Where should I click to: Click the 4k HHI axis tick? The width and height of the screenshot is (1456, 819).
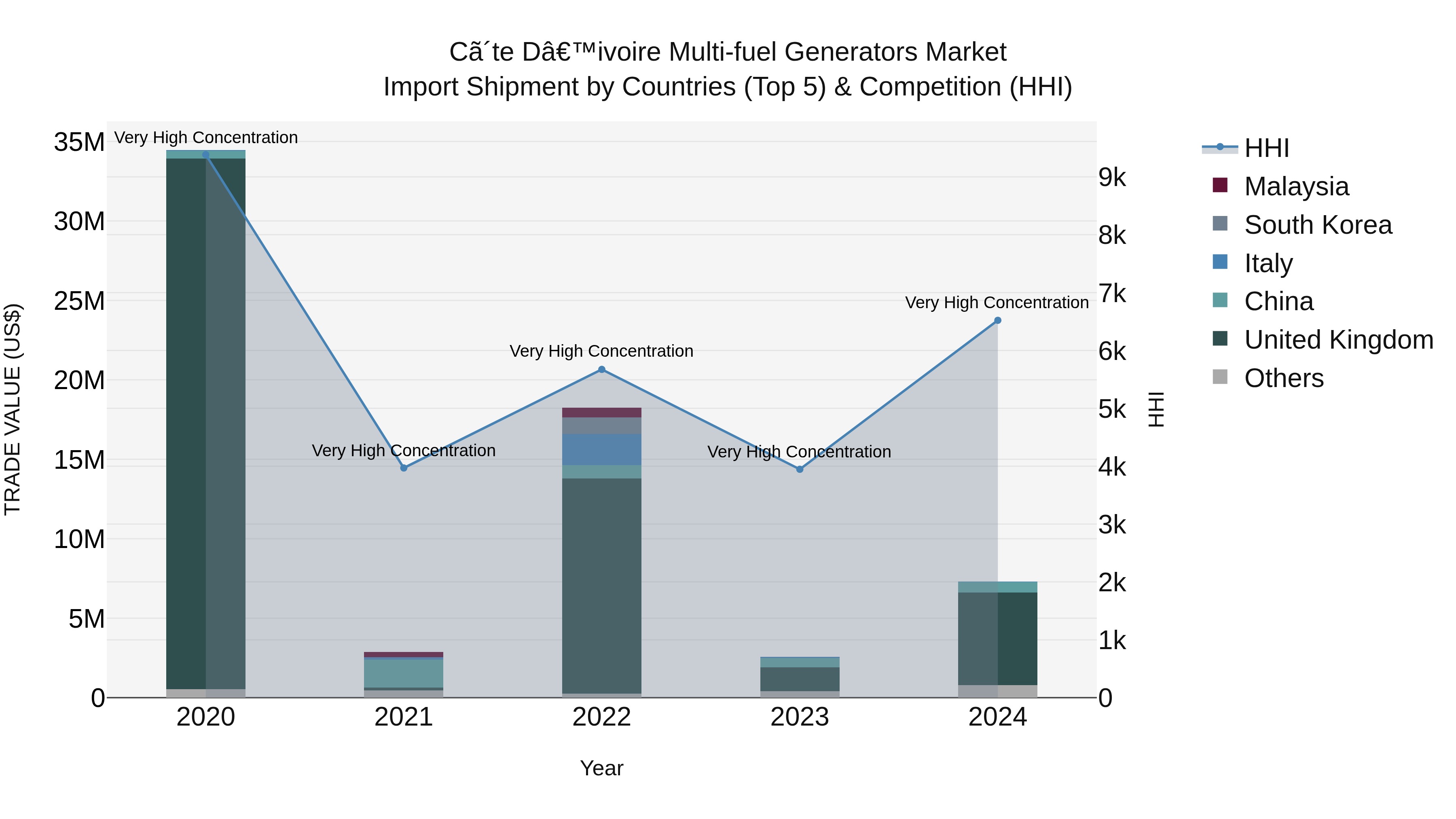1112,467
